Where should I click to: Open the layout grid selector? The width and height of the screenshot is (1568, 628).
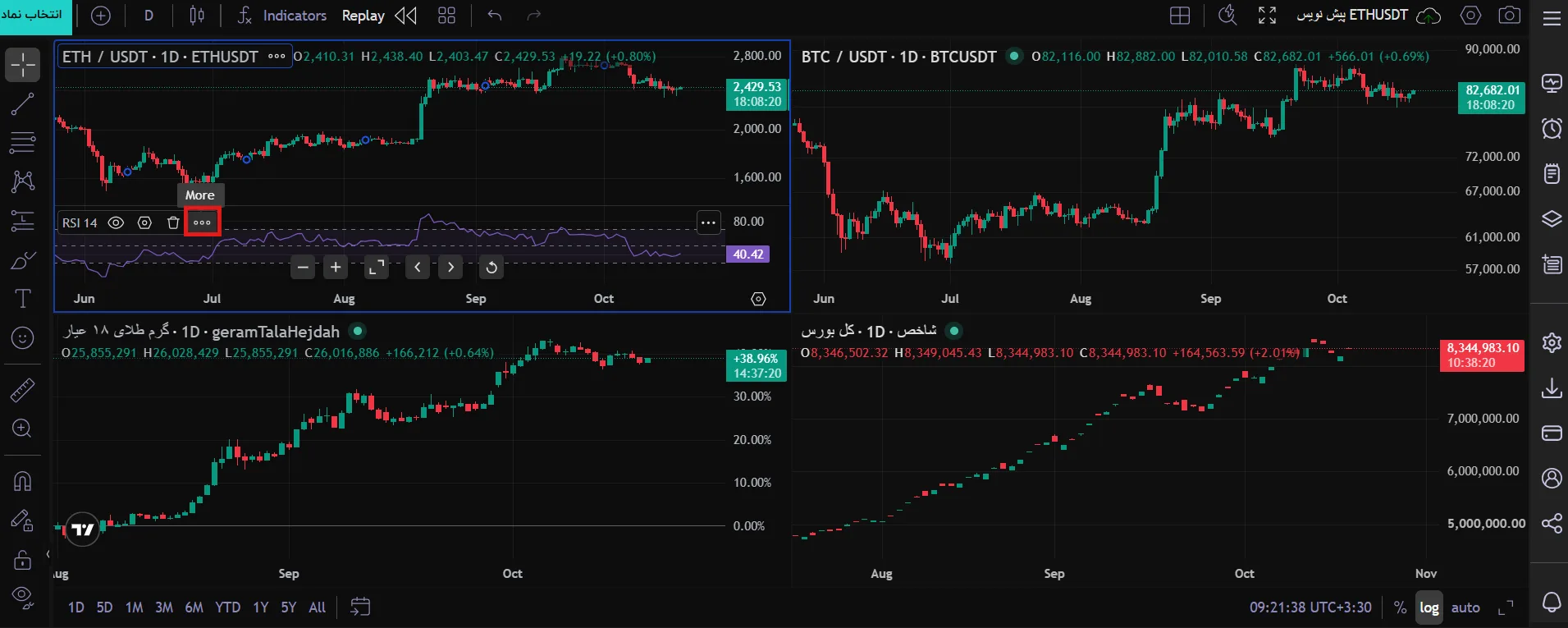pos(1180,16)
